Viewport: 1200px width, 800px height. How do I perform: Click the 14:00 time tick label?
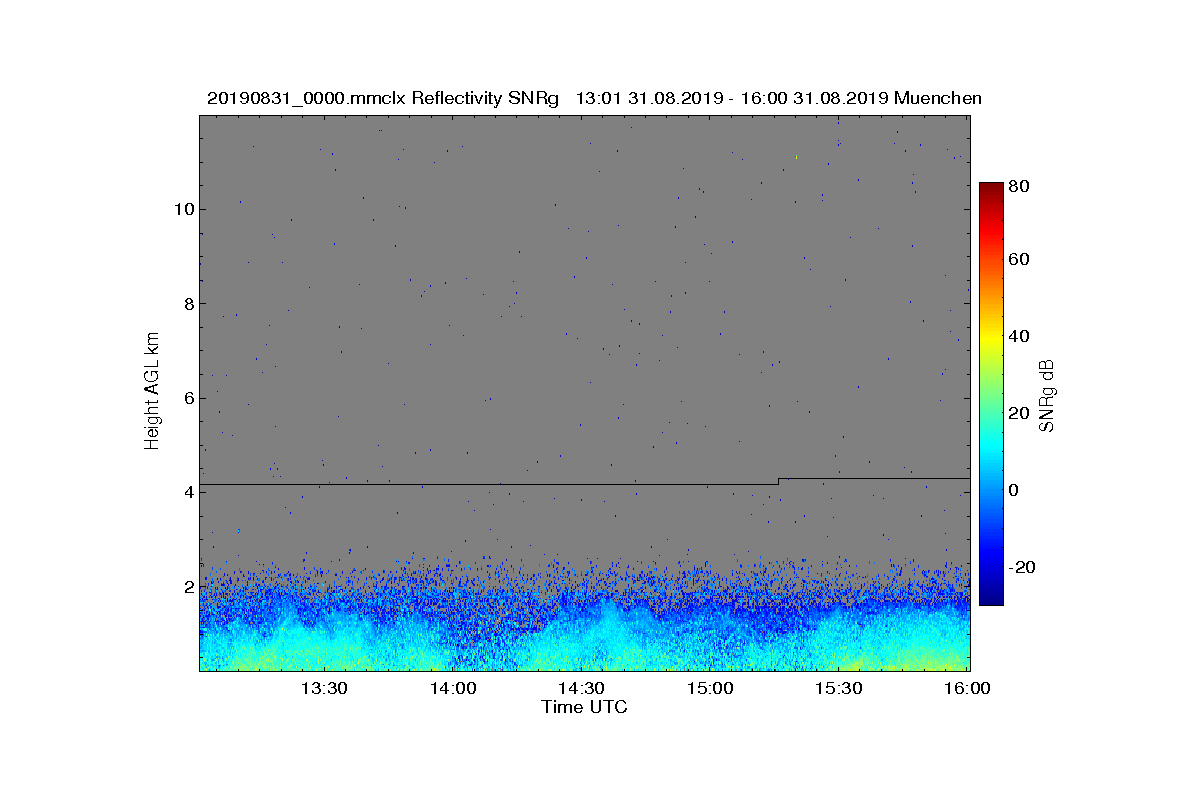tap(453, 688)
